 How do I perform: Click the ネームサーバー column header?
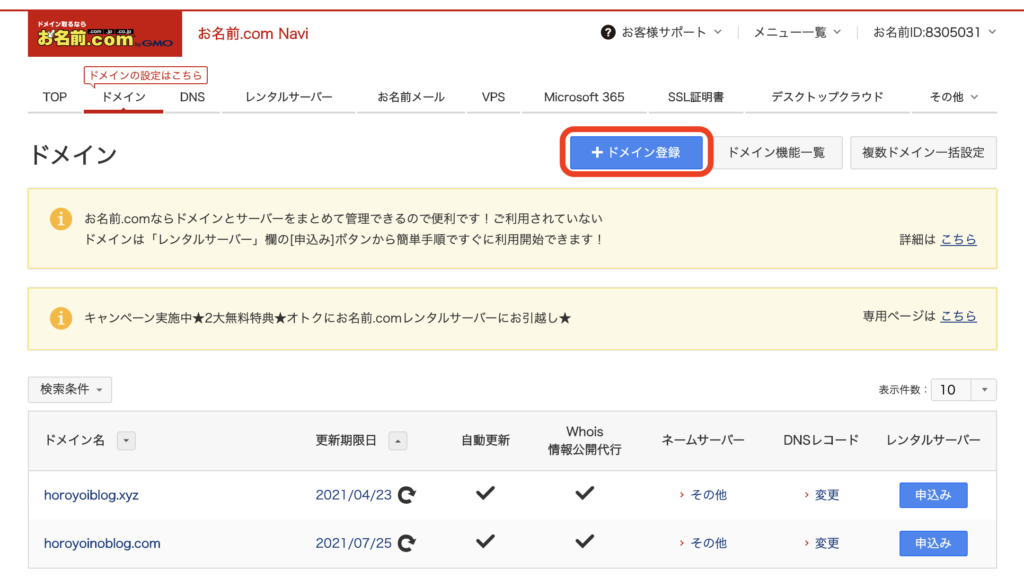tap(703, 441)
